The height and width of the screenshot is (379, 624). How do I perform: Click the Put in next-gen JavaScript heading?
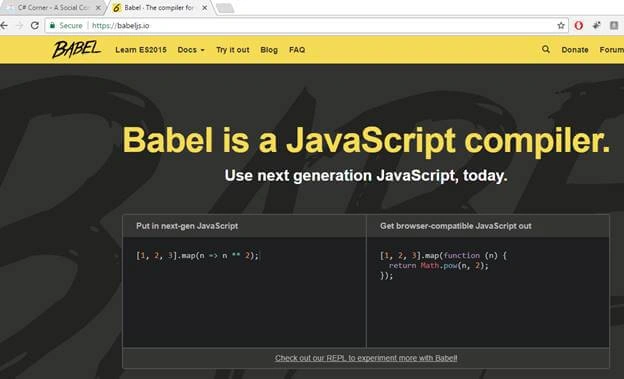(187, 226)
